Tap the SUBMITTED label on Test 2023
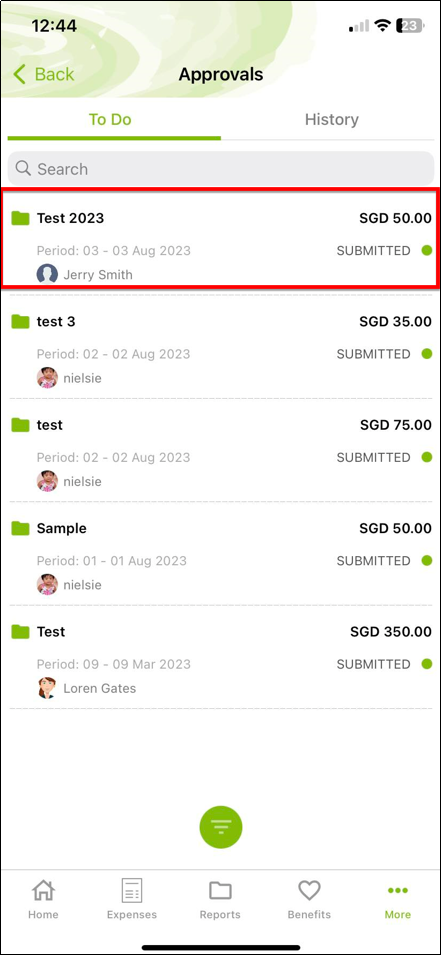Screen dimensions: 442x956 (374, 251)
